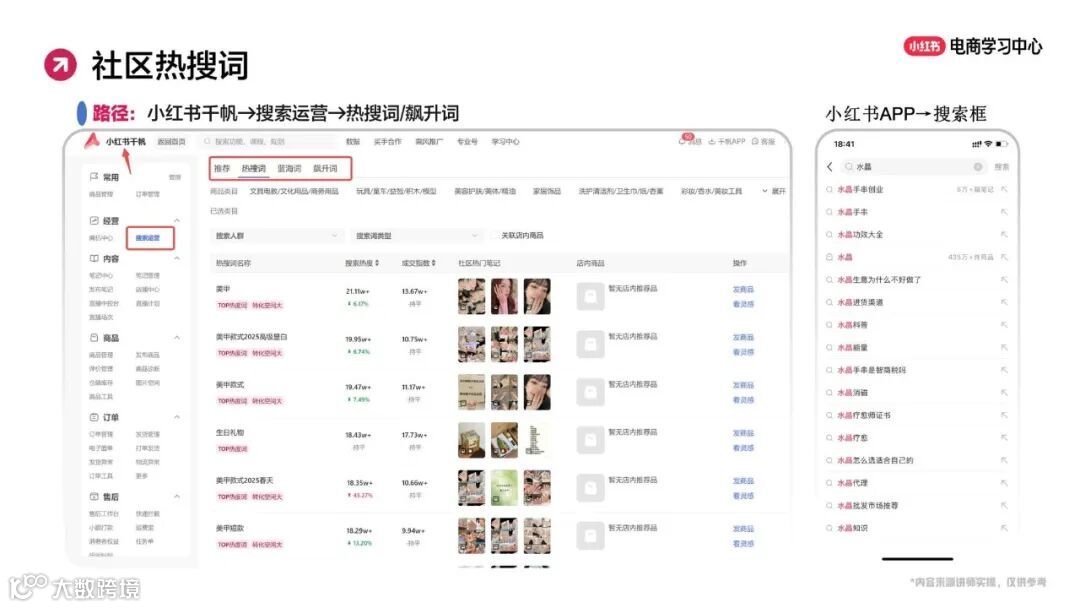This screenshot has height=608, width=1080.
Task: Click the 内容 book icon in sidebar
Action: [x=94, y=259]
